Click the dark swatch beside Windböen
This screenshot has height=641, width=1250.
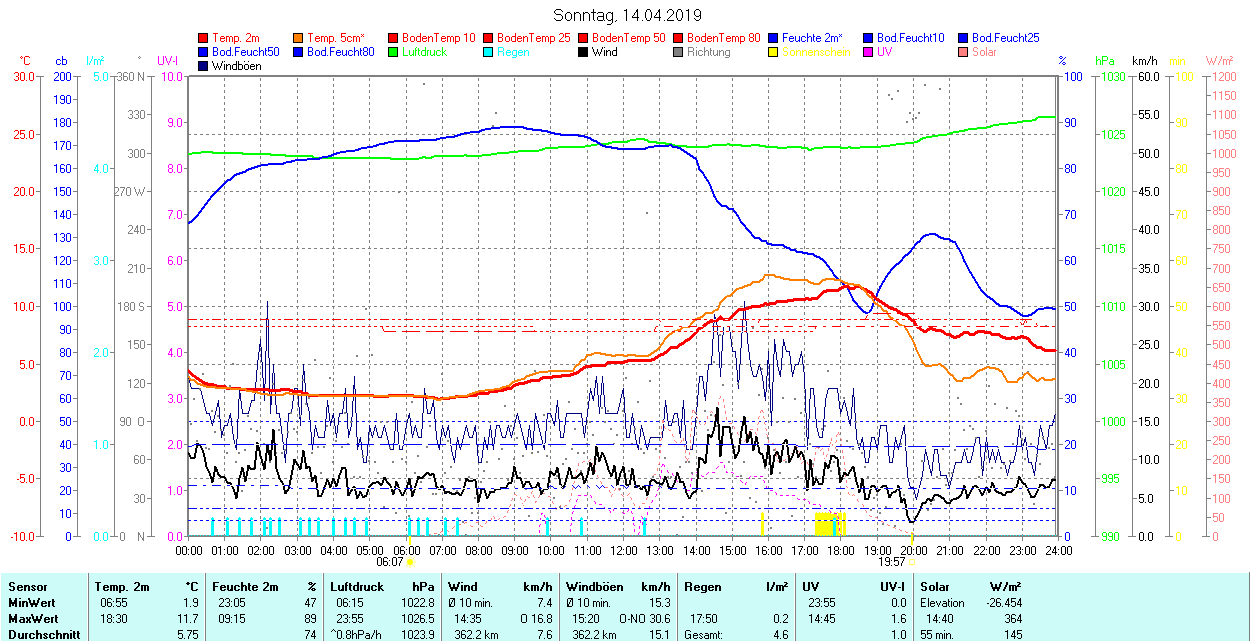(x=203, y=66)
